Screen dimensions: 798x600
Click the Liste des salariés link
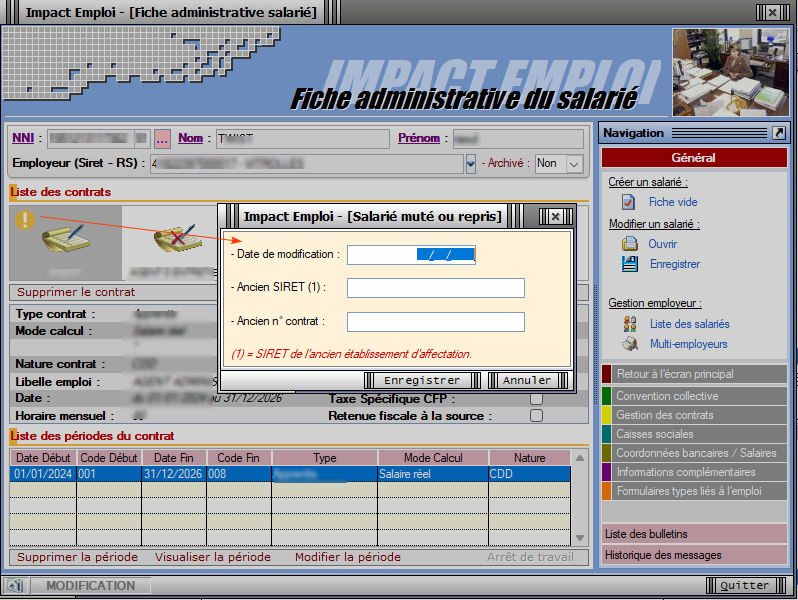[x=690, y=324]
